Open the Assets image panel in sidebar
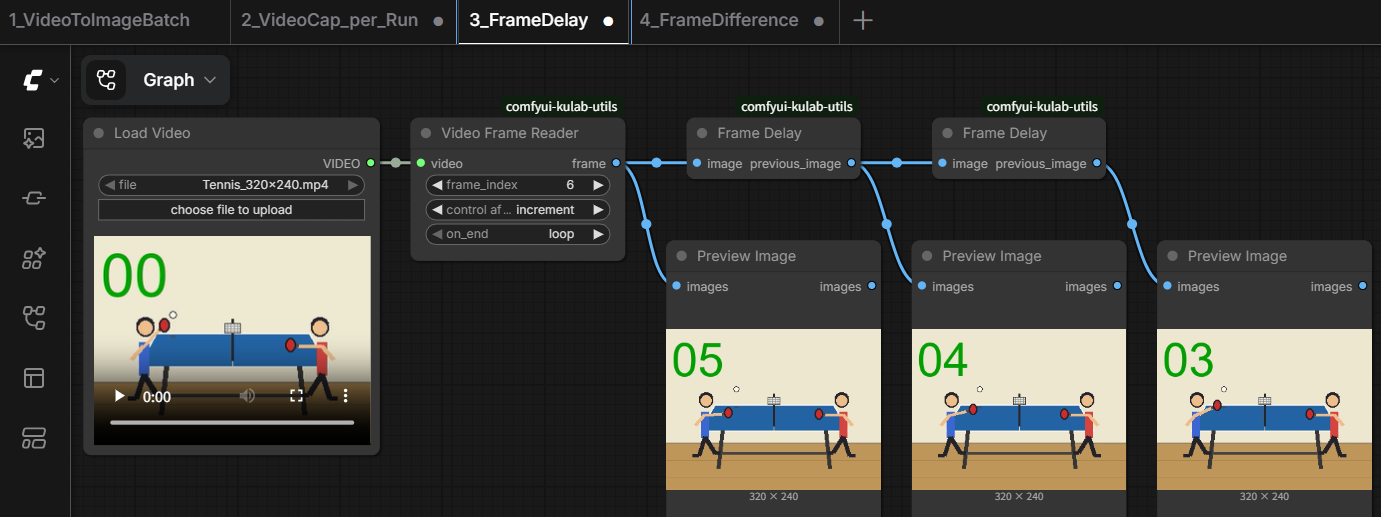Viewport: 1381px width, 517px height. 34,139
